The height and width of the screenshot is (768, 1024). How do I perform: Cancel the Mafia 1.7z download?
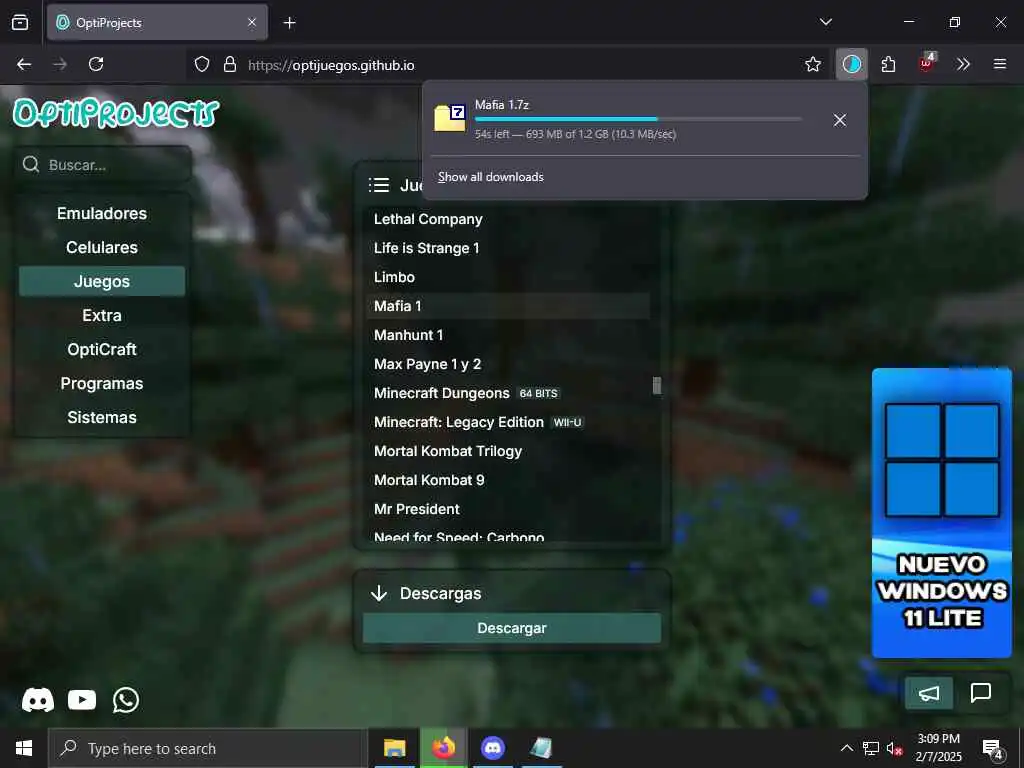pyautogui.click(x=840, y=120)
